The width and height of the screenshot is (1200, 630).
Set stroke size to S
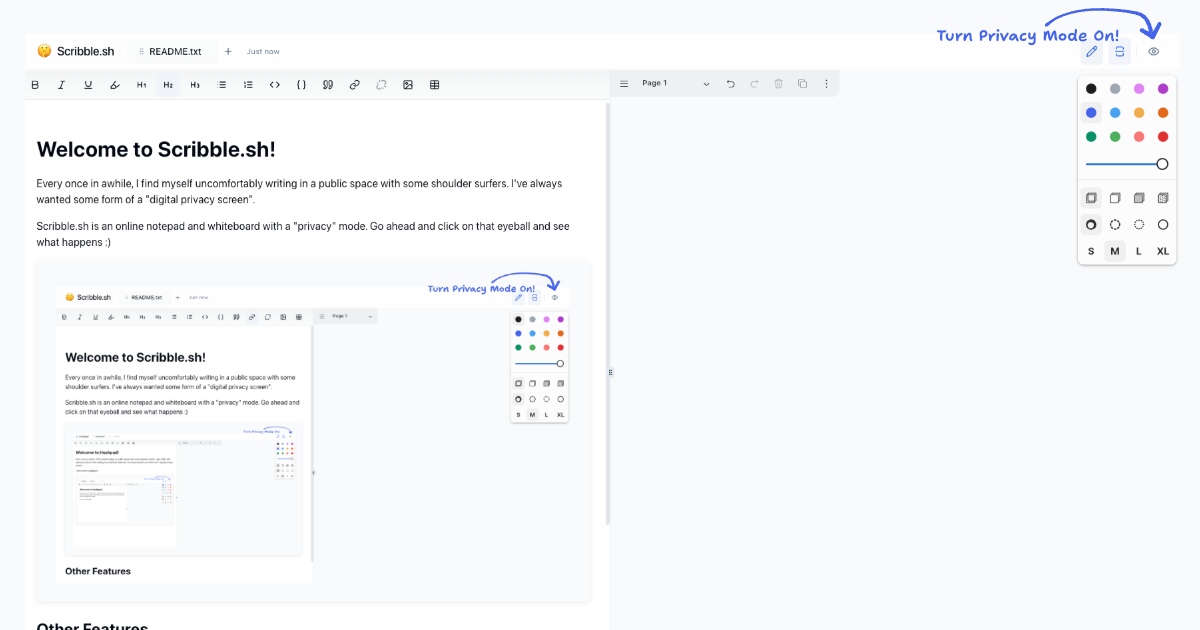1091,251
